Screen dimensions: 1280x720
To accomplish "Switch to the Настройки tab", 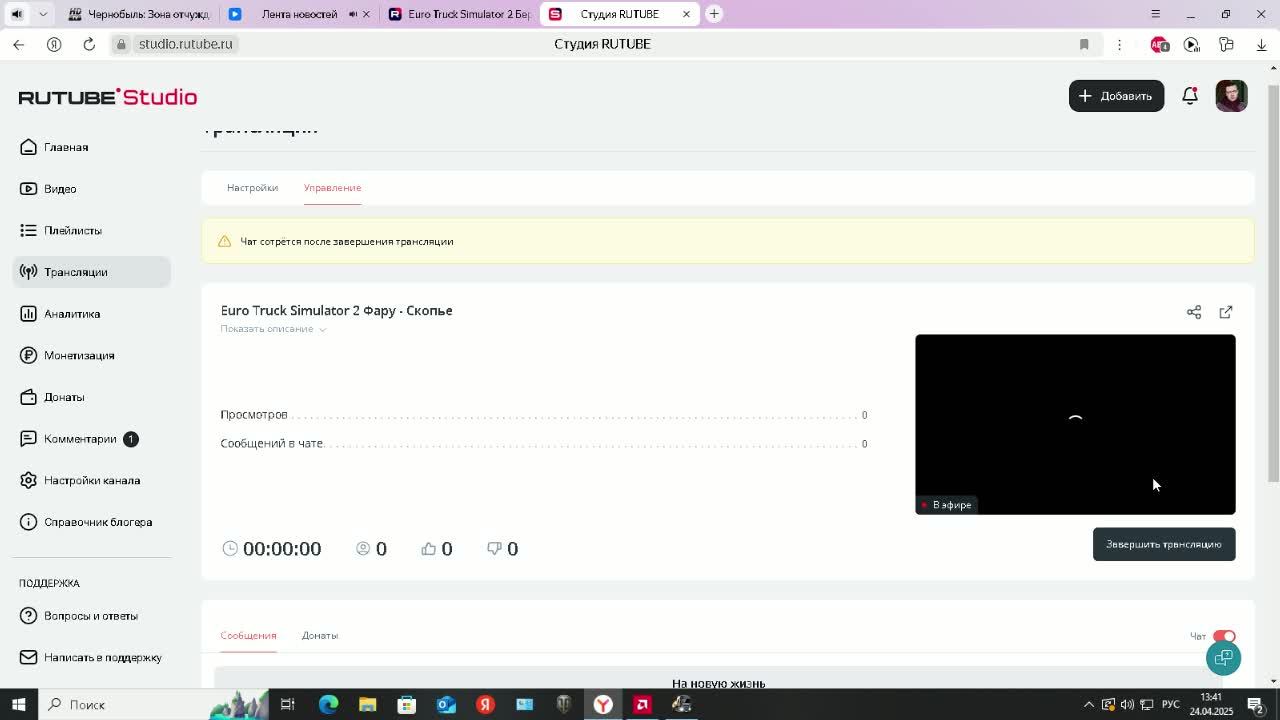I will click(252, 188).
